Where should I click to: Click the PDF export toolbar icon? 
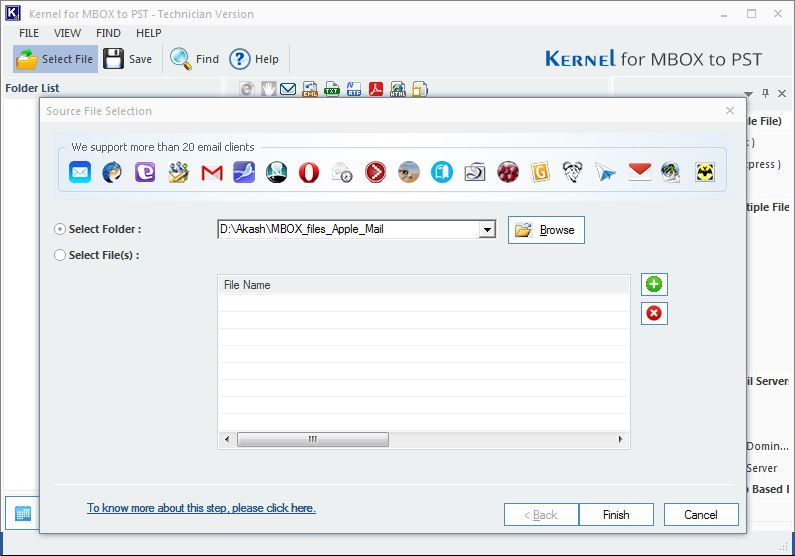pos(376,89)
